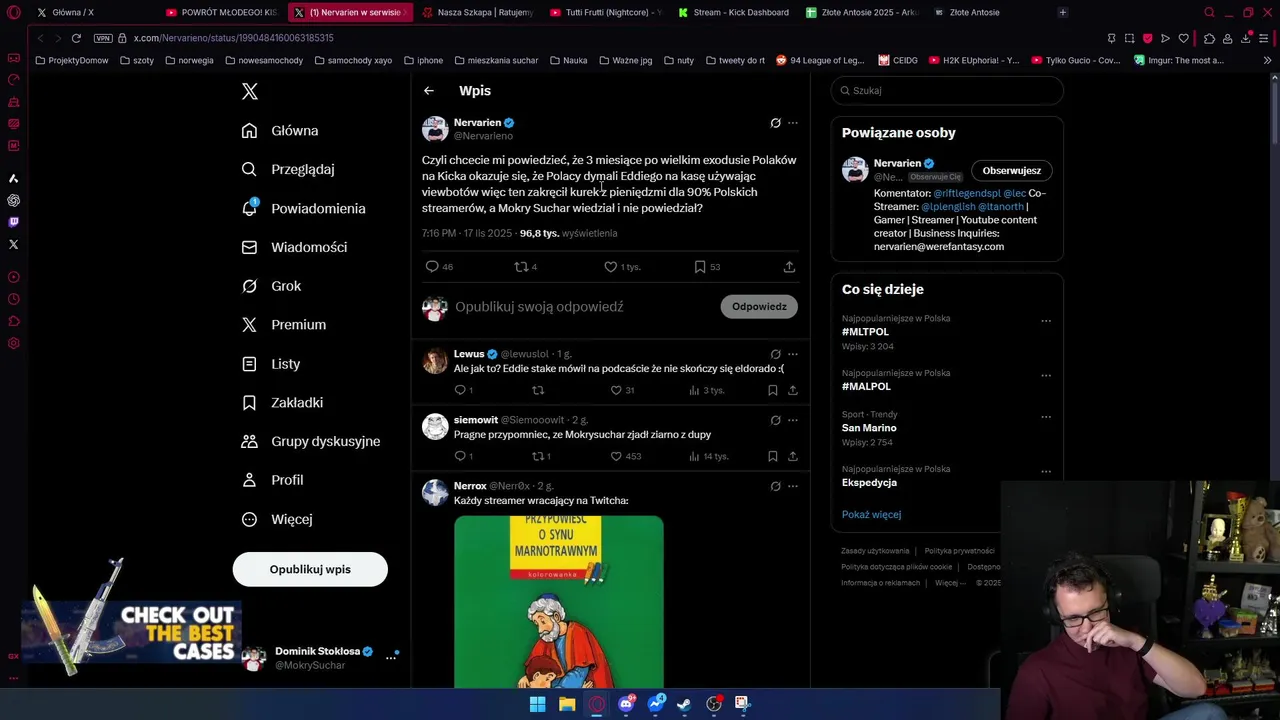Screen dimensions: 1280x720
Task: Reload the page with the refresh icon
Action: click(76, 38)
